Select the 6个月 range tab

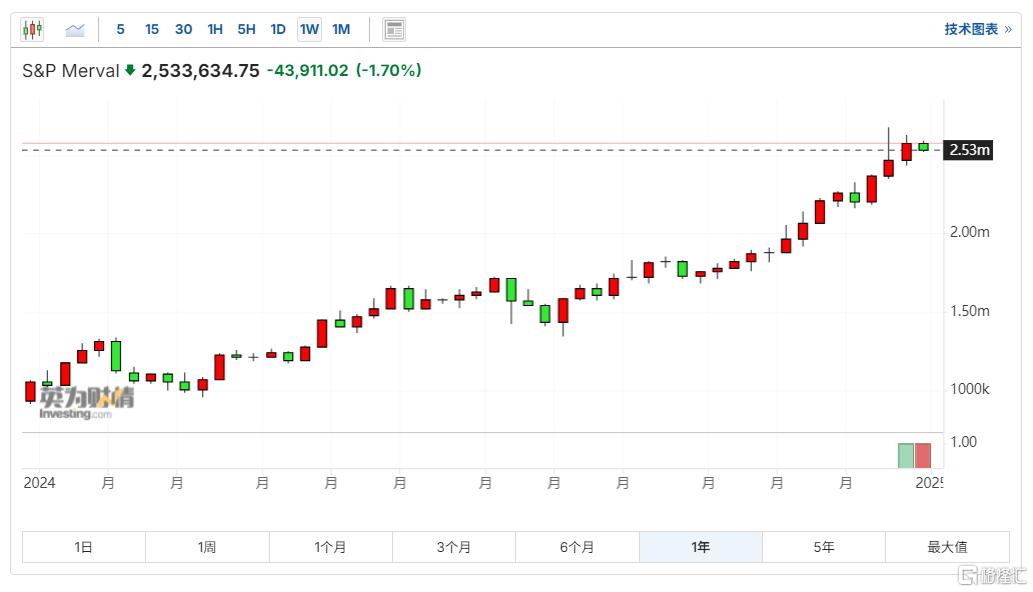[577, 547]
